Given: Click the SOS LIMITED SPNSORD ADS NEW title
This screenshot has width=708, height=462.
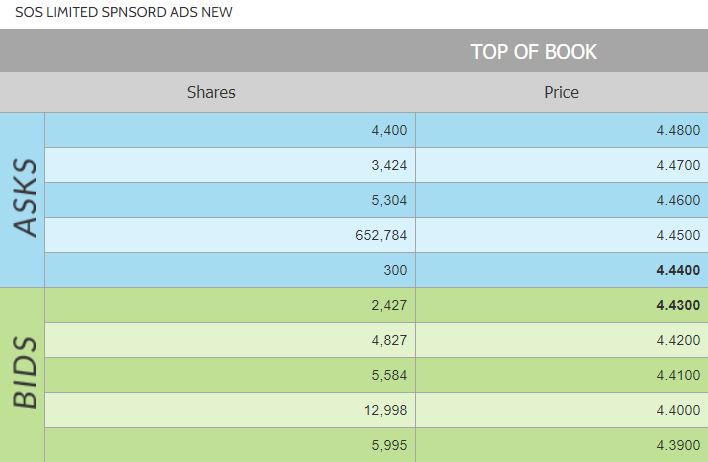Looking at the screenshot, I should [123, 13].
